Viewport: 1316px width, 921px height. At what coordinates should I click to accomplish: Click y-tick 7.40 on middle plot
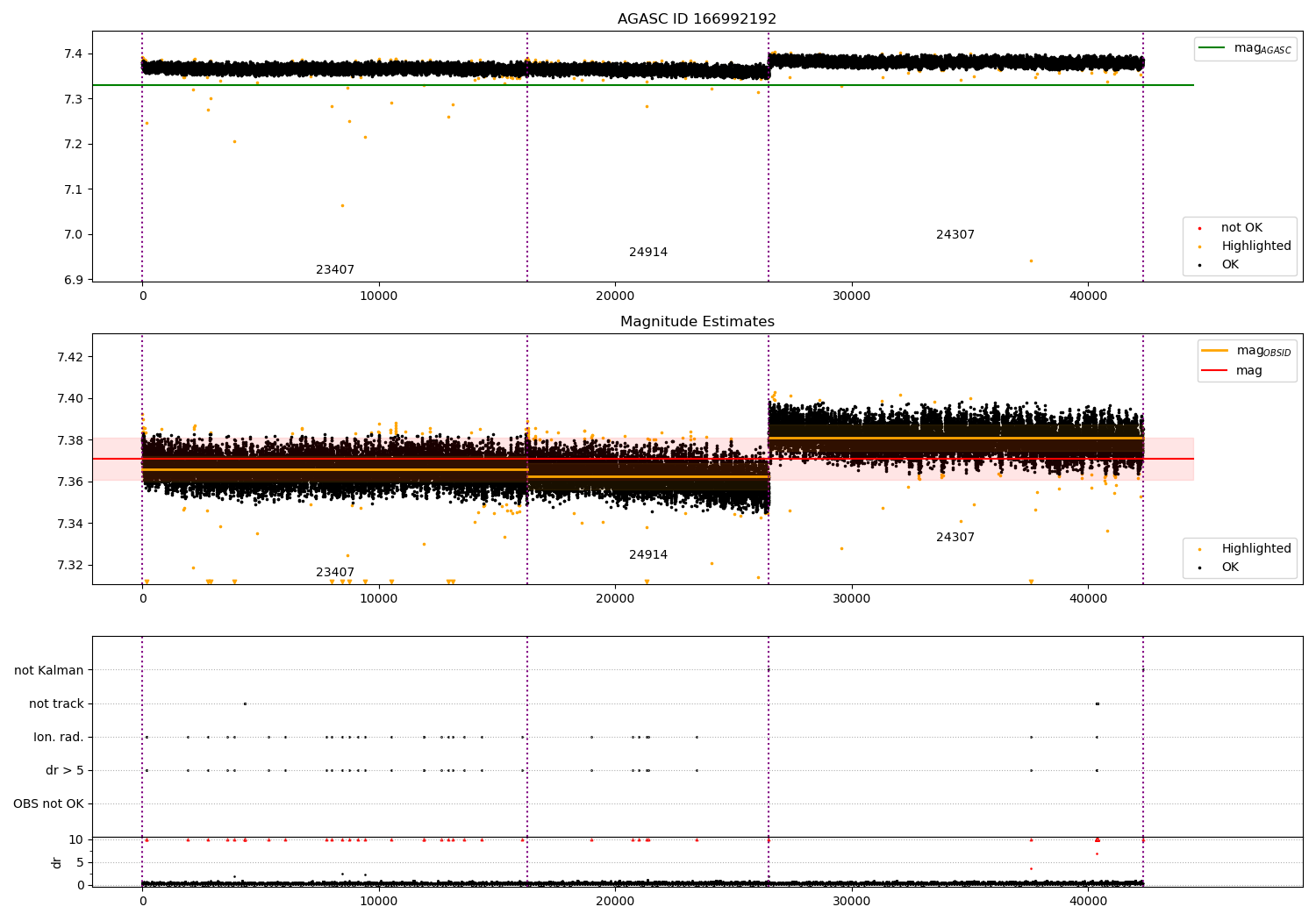[70, 398]
